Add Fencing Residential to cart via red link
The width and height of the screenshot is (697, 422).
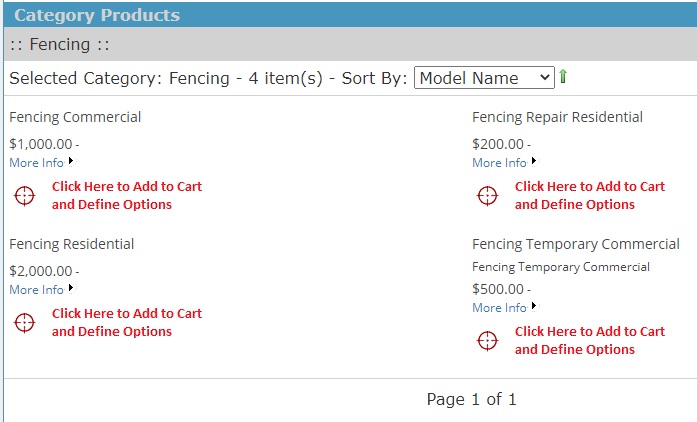point(127,322)
